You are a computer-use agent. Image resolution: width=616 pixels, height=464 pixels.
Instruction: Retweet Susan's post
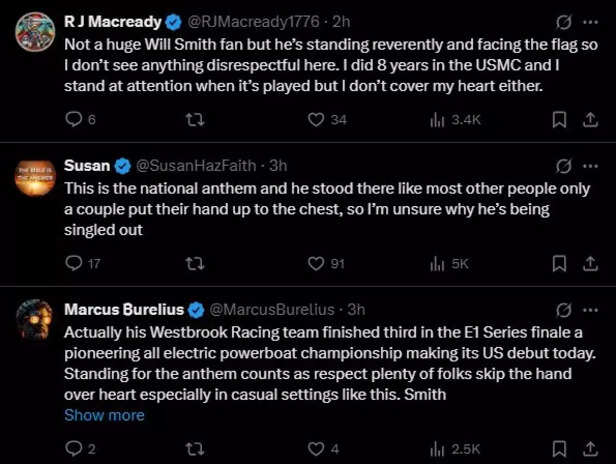[x=195, y=264]
